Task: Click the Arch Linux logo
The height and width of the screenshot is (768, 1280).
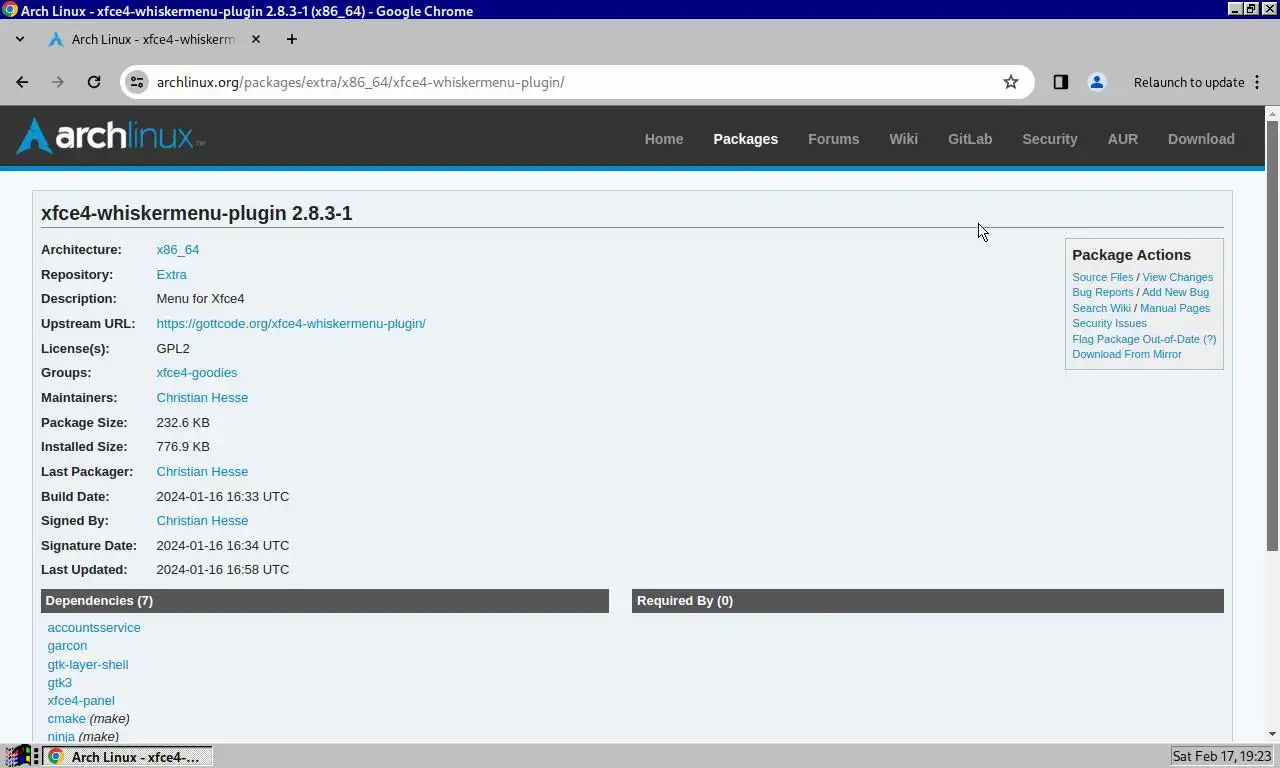Action: [x=110, y=136]
